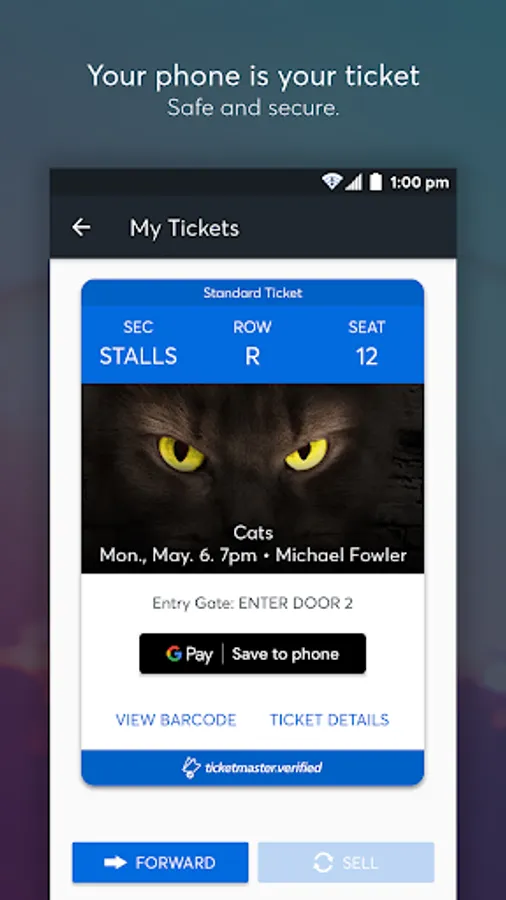The image size is (506, 900).
Task: Tap G Pay Save to phone button
Action: click(x=252, y=654)
